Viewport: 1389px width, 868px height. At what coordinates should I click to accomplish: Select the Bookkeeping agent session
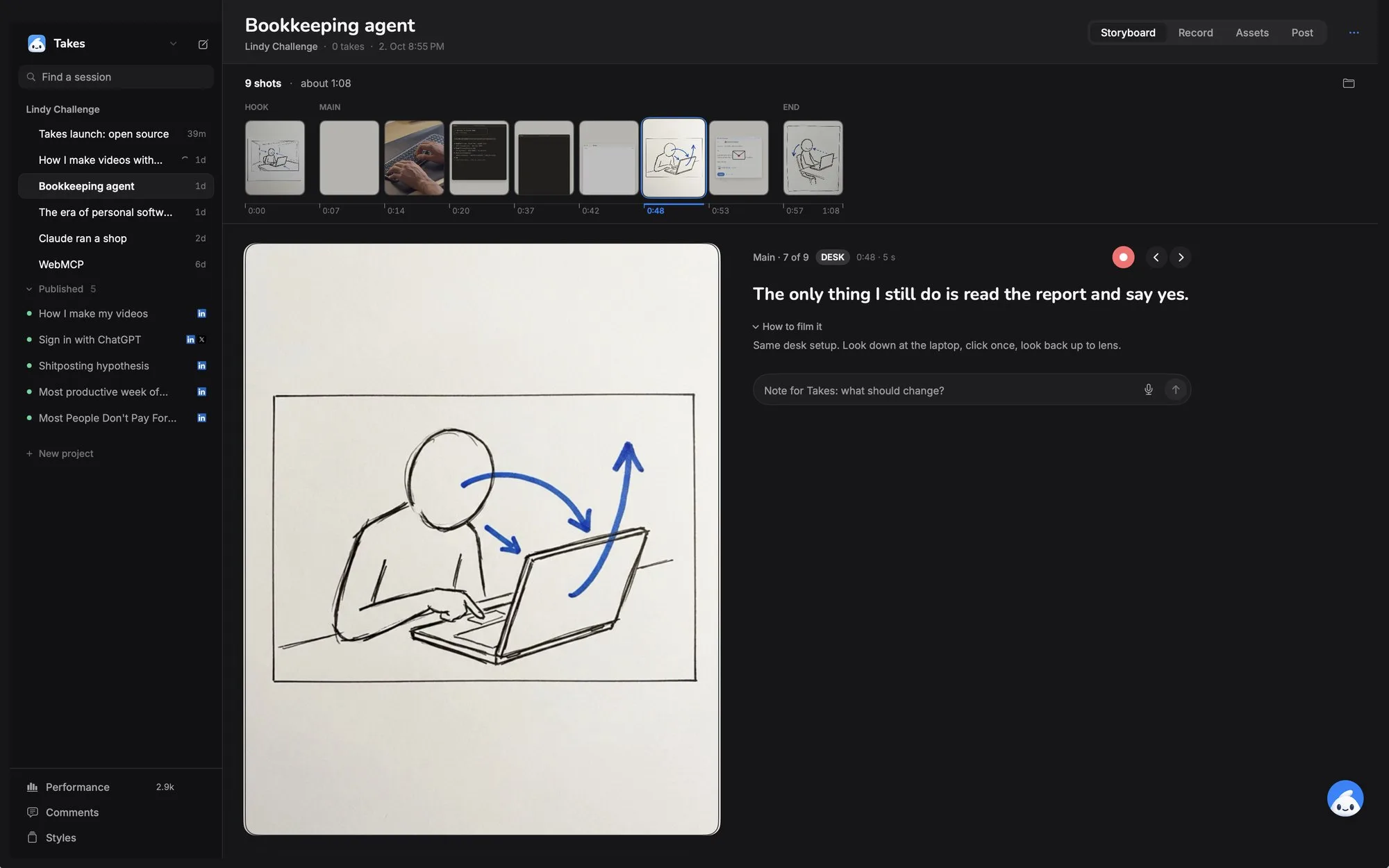116,186
